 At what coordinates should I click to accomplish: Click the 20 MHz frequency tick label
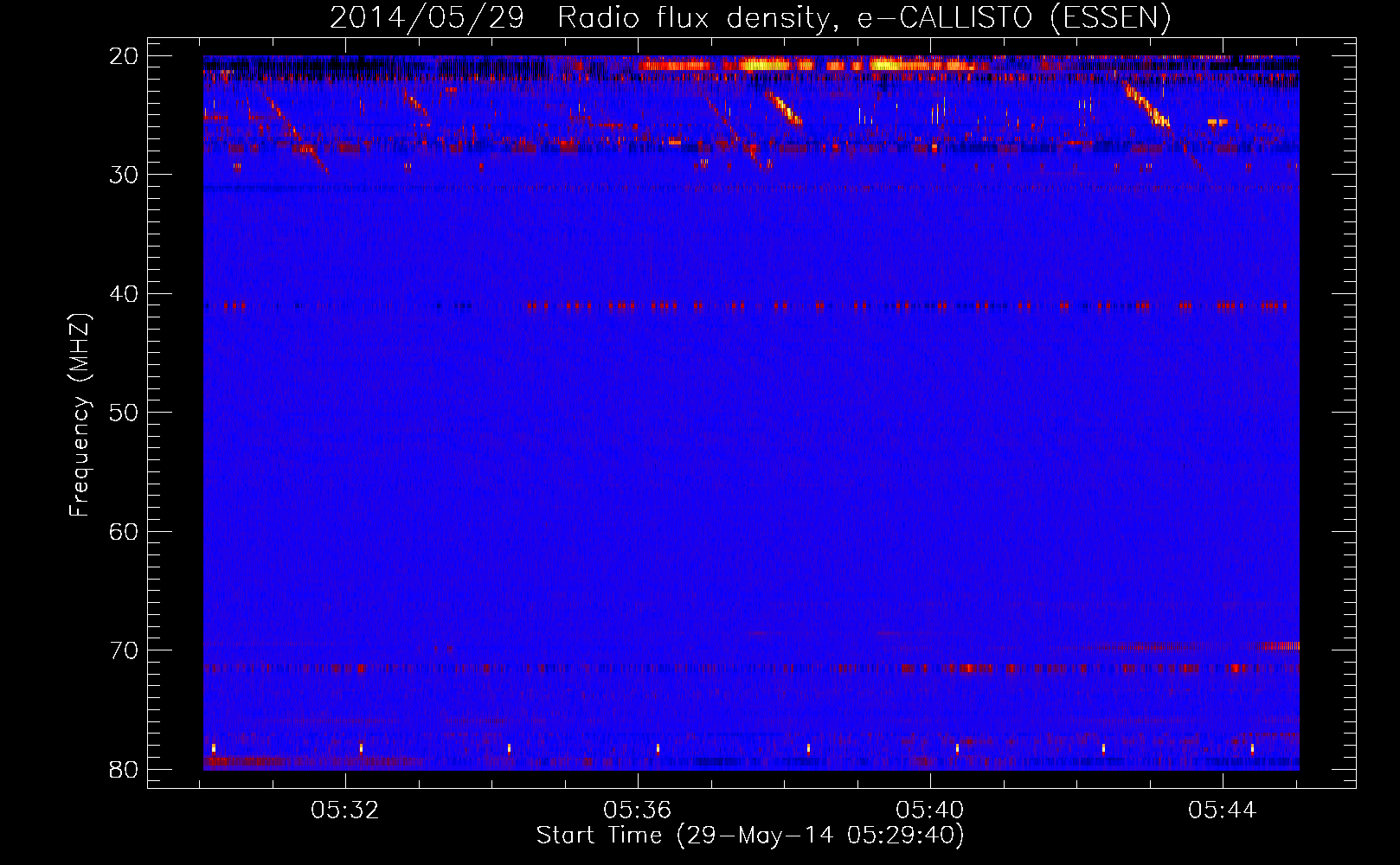124,56
